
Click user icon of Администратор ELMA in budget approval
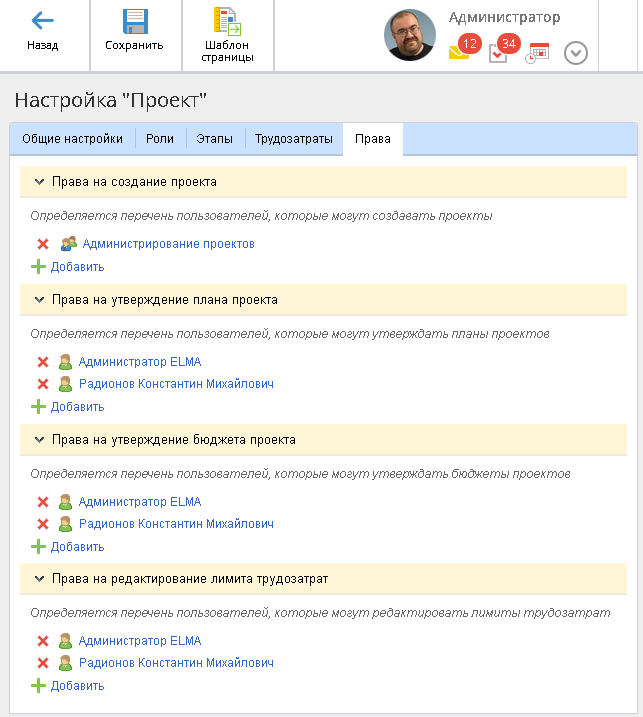pos(65,502)
